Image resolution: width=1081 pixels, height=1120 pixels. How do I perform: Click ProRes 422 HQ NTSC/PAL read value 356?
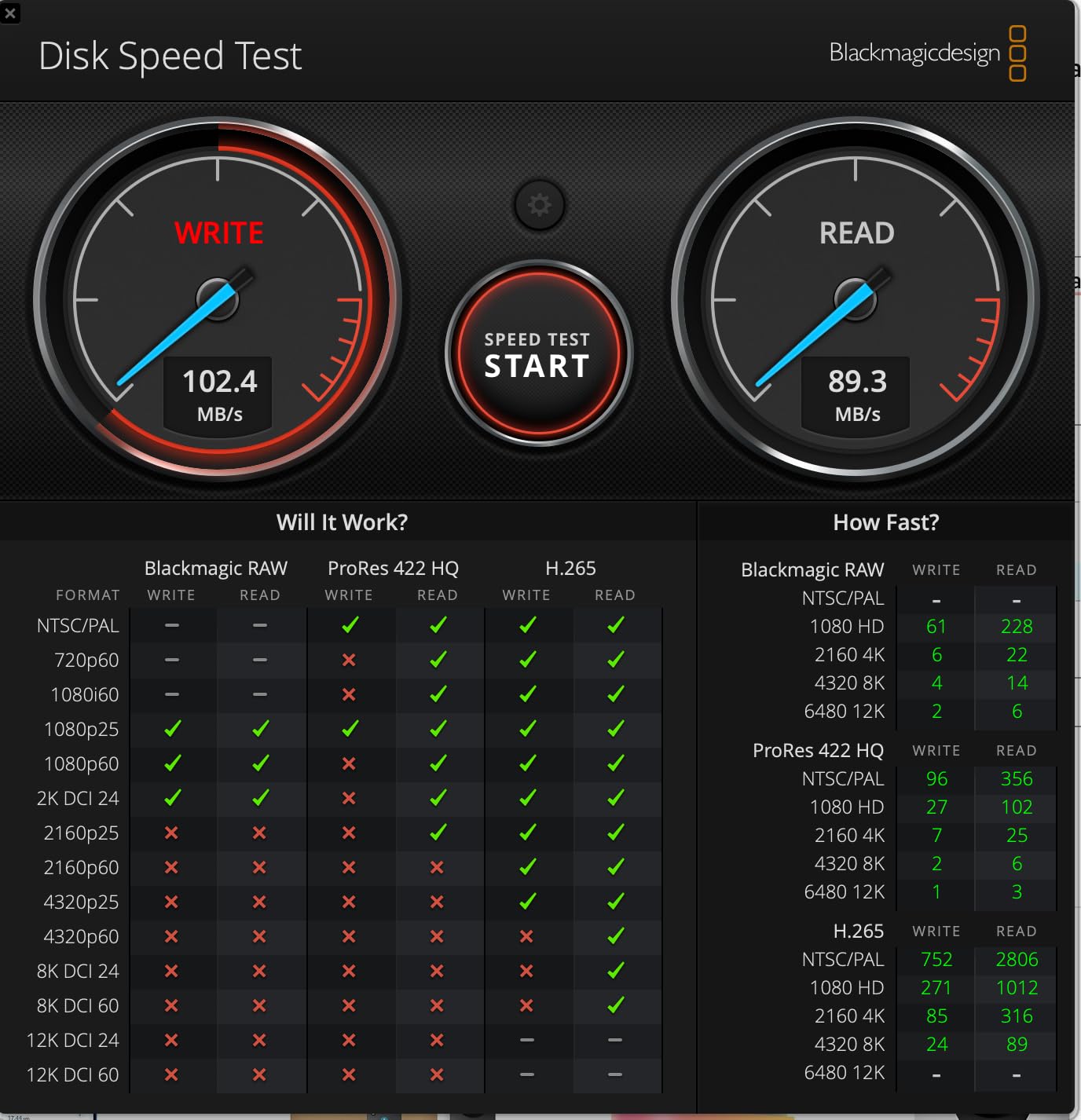pos(1017,778)
